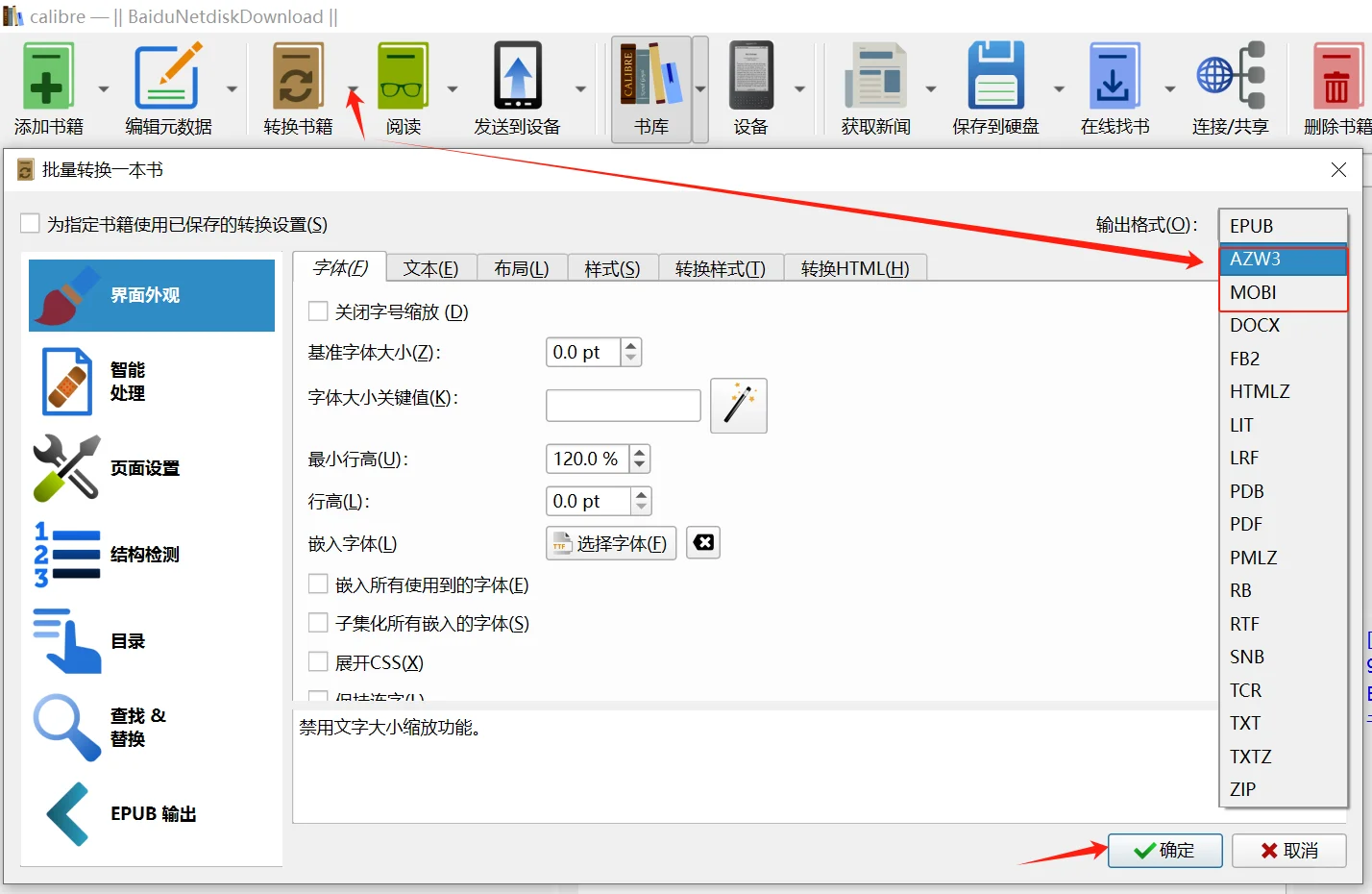Open the 样式 tab
Screen dimensions: 1372x894
pyautogui.click(x=612, y=268)
